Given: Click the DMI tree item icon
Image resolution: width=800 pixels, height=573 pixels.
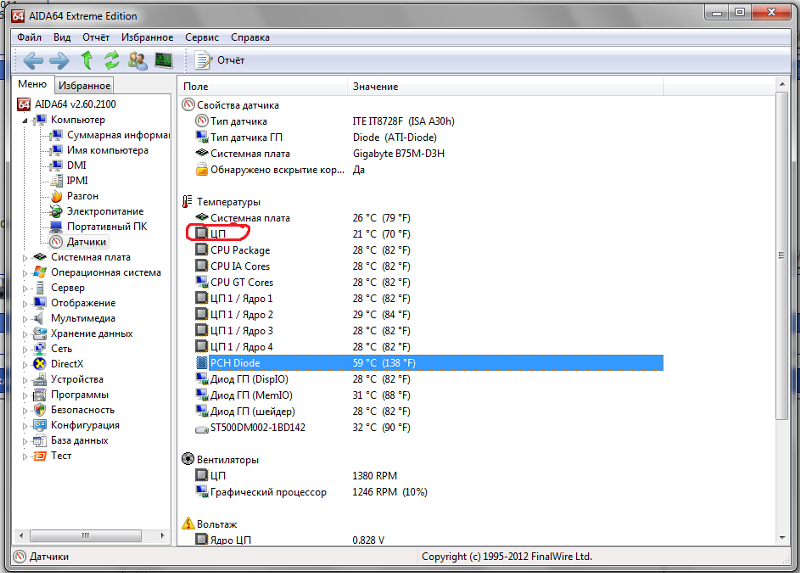Looking at the screenshot, I should click(56, 165).
